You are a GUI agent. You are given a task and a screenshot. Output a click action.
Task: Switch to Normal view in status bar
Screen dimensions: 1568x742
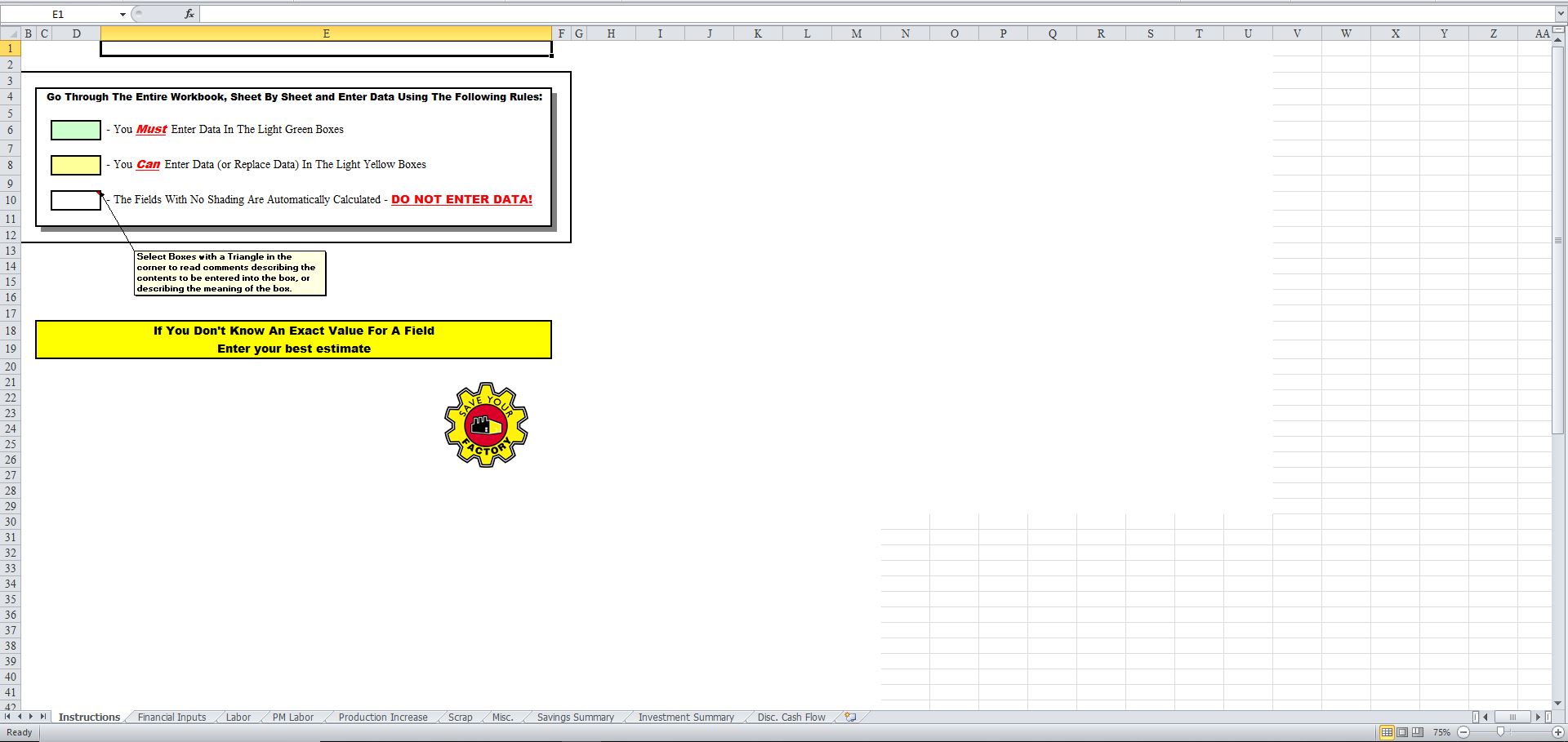1387,732
